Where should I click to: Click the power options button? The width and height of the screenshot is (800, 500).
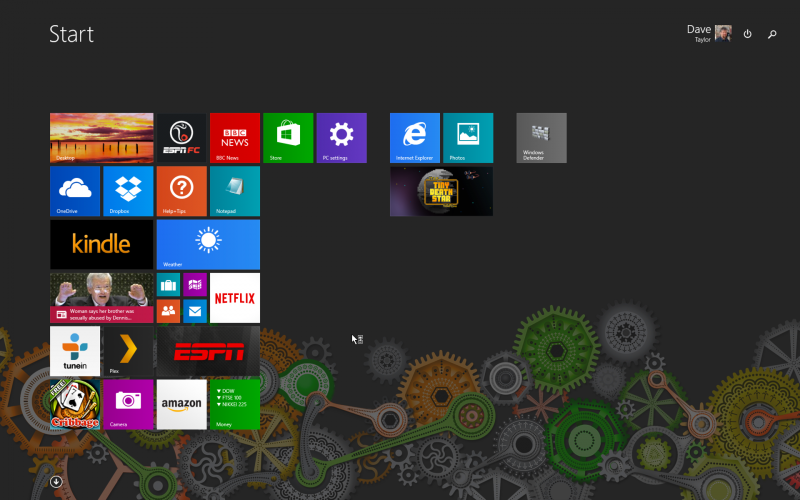[747, 34]
